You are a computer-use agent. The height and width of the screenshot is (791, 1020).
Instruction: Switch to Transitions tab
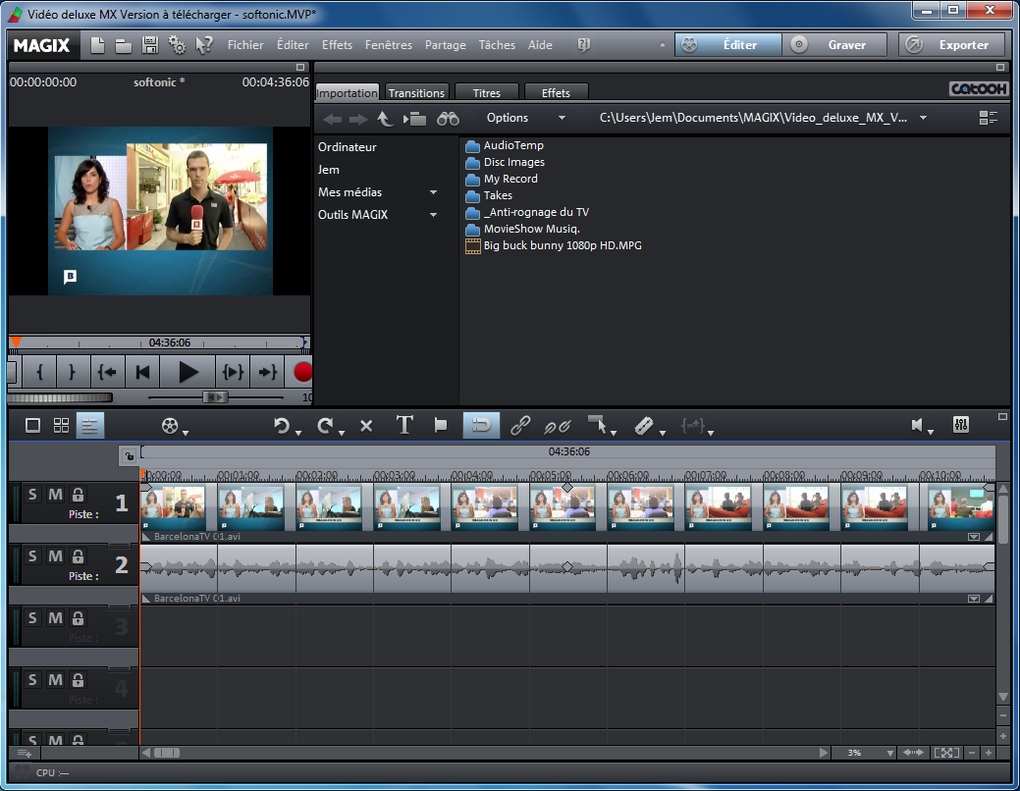[x=416, y=92]
